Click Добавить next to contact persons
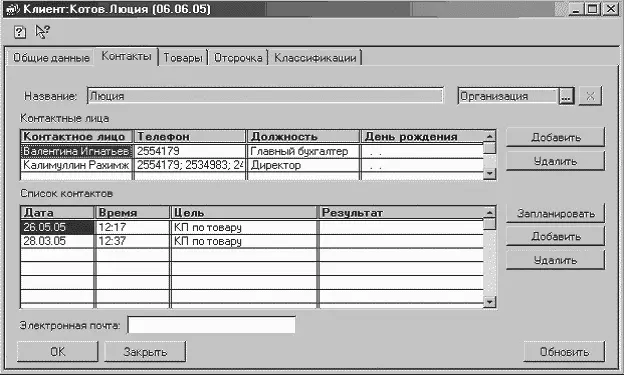Image resolution: width=624 pixels, height=375 pixels. coord(555,137)
